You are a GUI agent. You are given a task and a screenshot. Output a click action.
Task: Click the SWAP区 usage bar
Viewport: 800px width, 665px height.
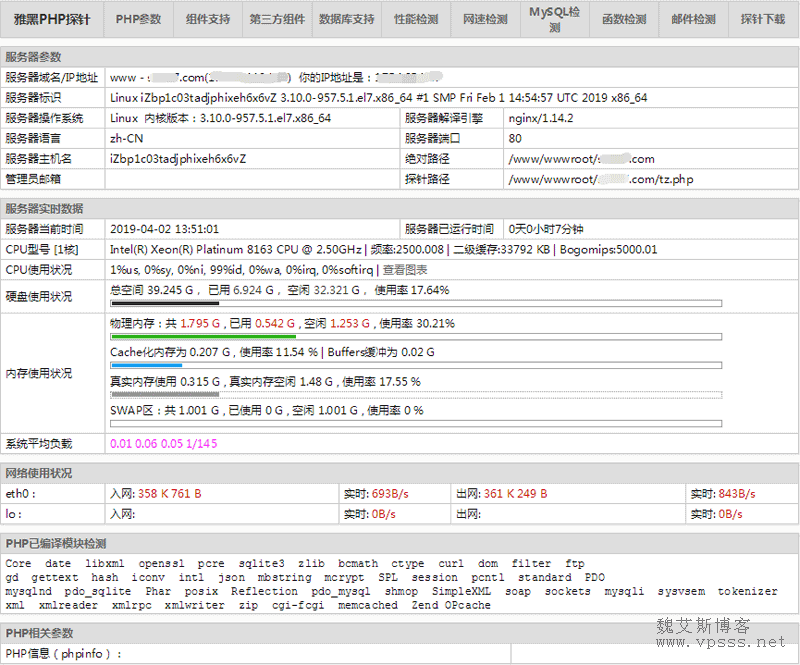(x=414, y=423)
